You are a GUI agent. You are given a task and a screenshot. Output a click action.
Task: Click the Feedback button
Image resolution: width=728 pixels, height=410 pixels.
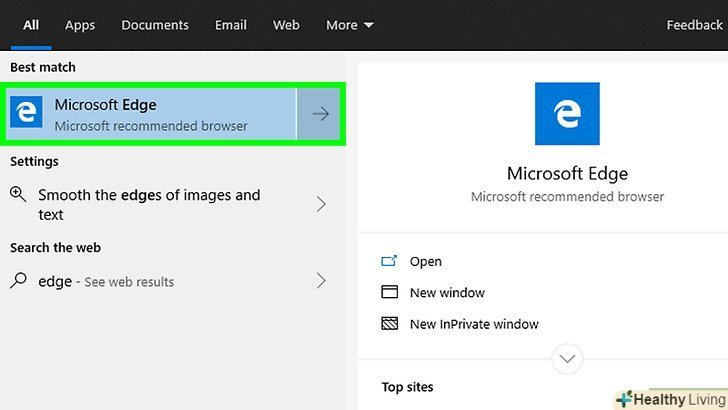point(694,25)
